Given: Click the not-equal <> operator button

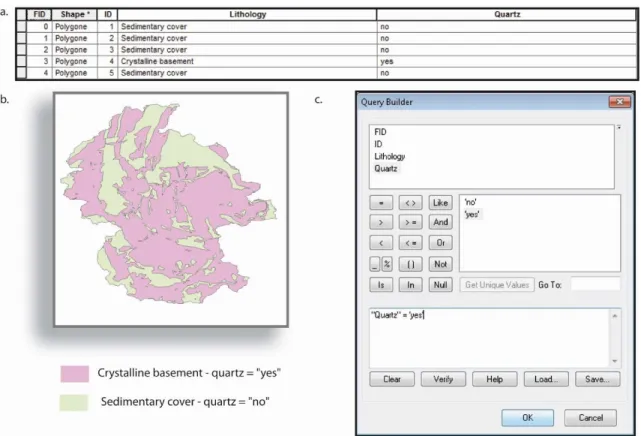Looking at the screenshot, I should pos(410,203).
